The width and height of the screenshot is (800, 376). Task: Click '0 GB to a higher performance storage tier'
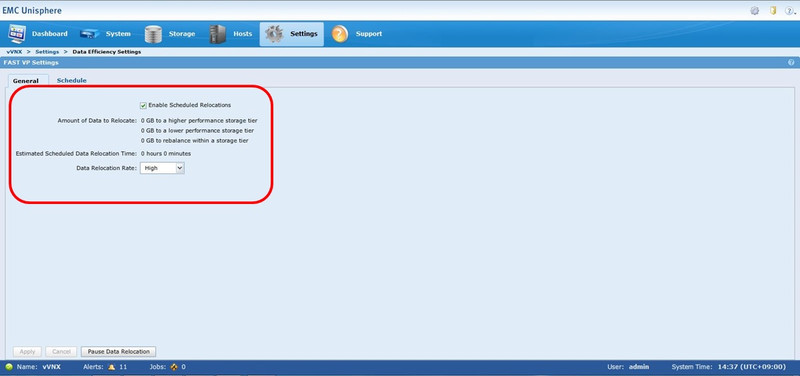(199, 121)
